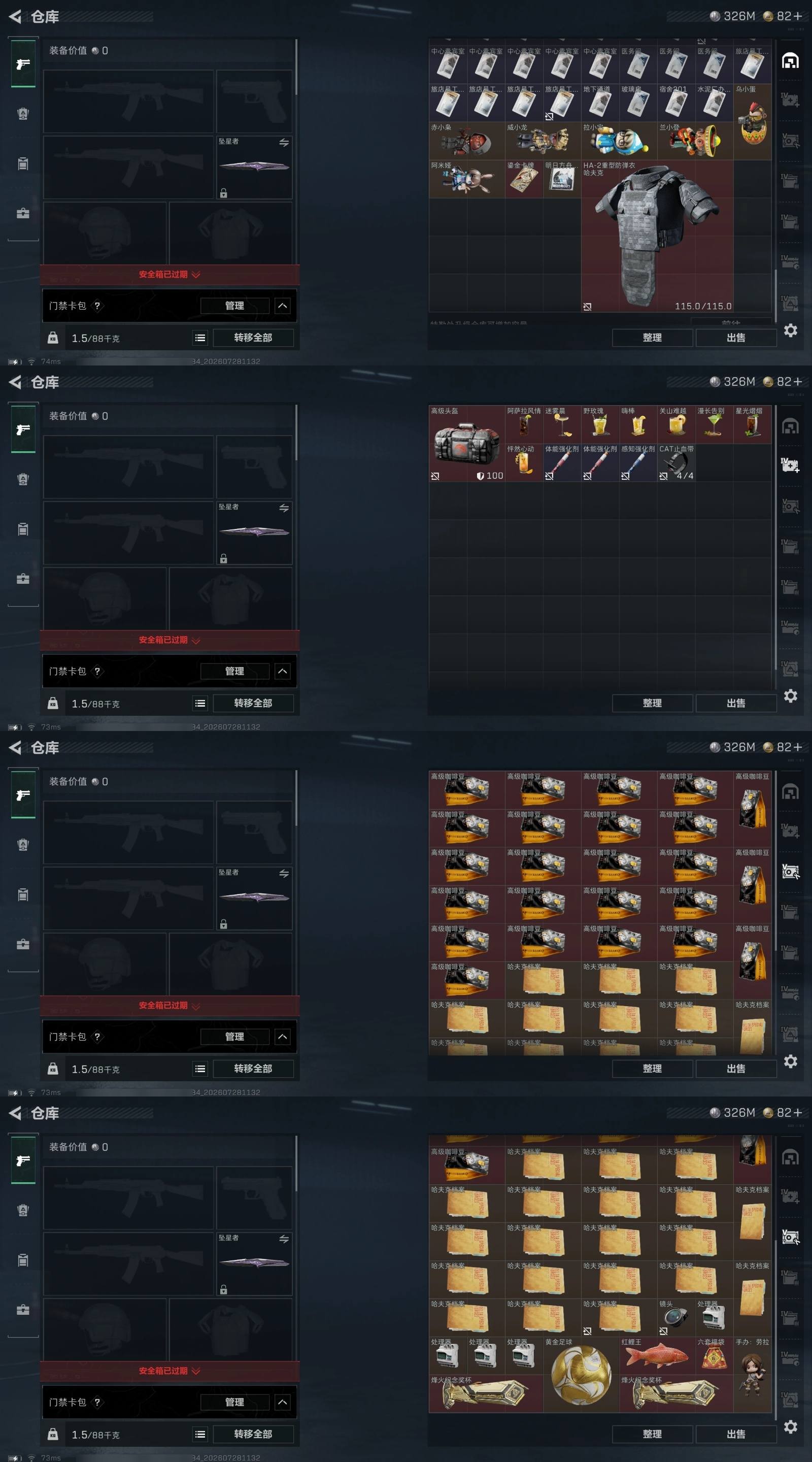Select the 红鲤王 red fish item
812x1462 pixels.
657,1356
